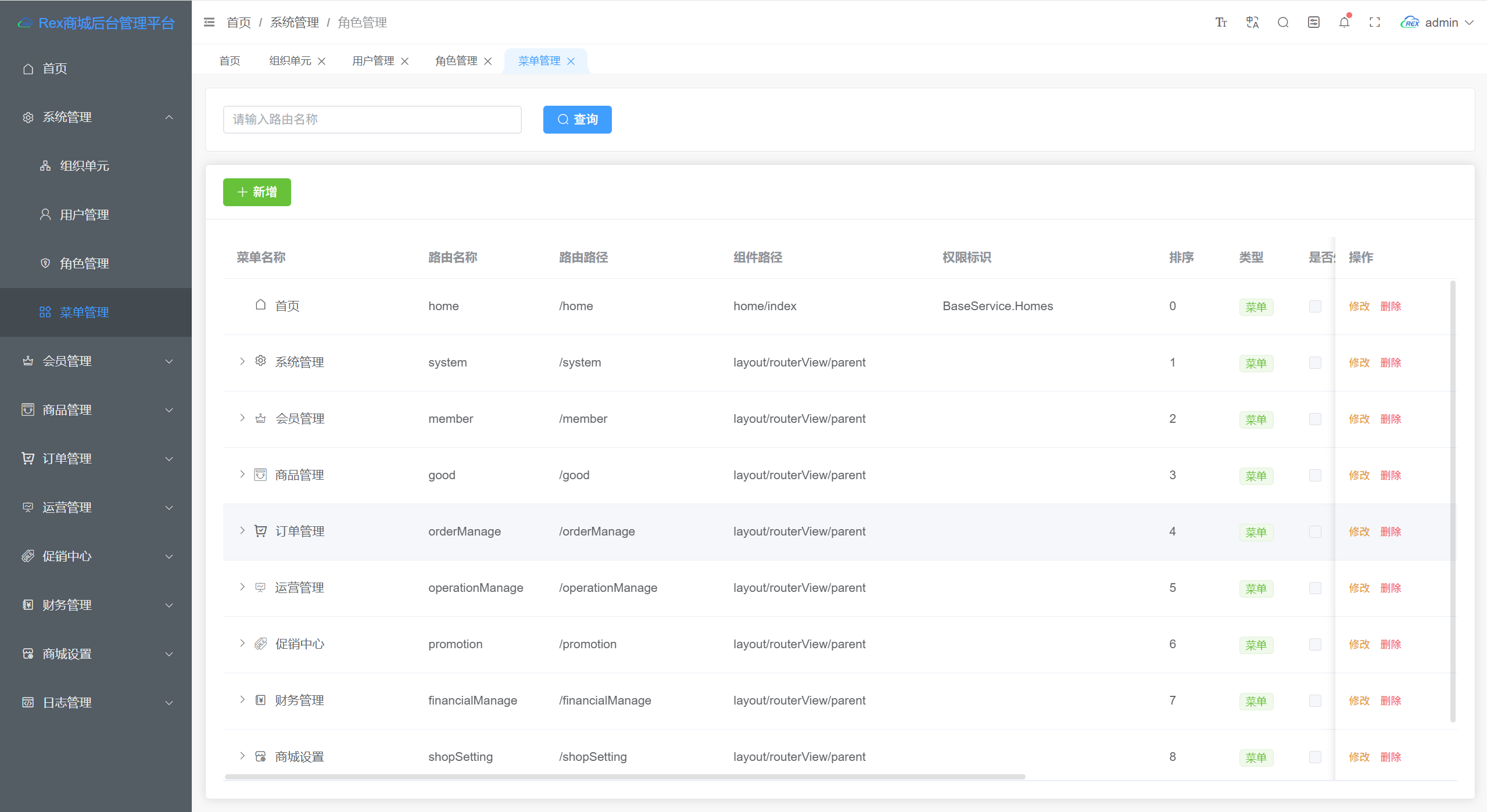Open the font size setting icon
This screenshot has width=1487, height=812.
click(x=1221, y=23)
